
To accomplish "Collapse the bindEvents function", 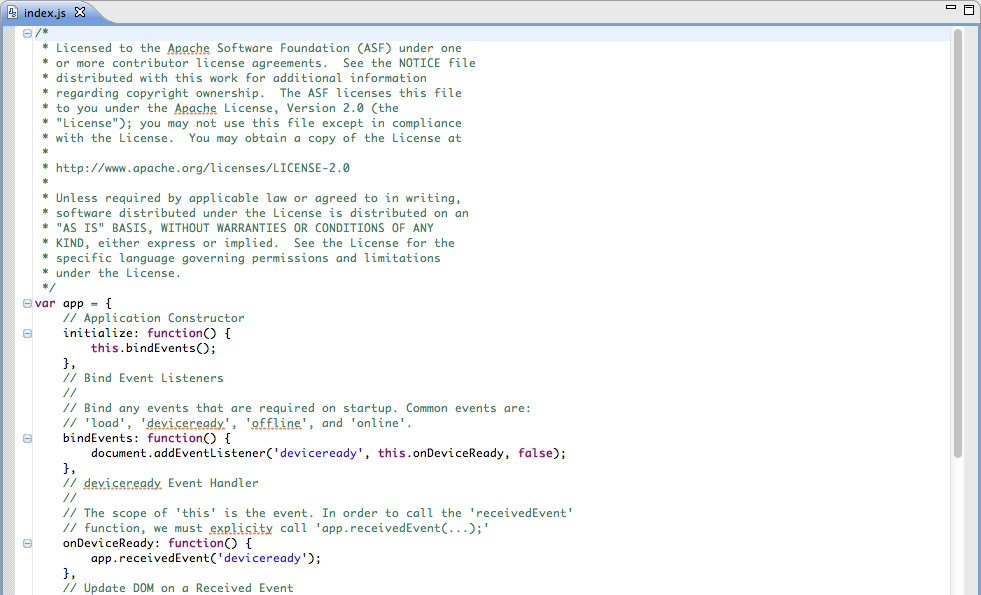I will pos(26,437).
